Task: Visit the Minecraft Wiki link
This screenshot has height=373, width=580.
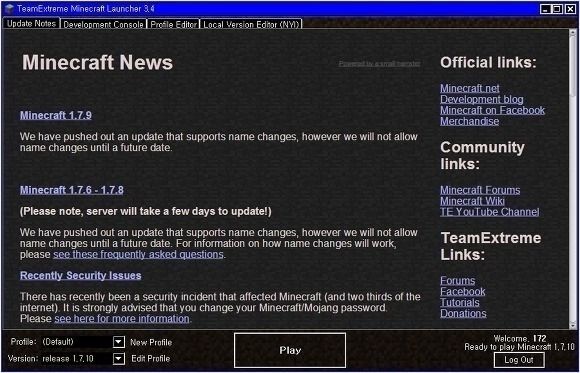Action: (x=472, y=201)
